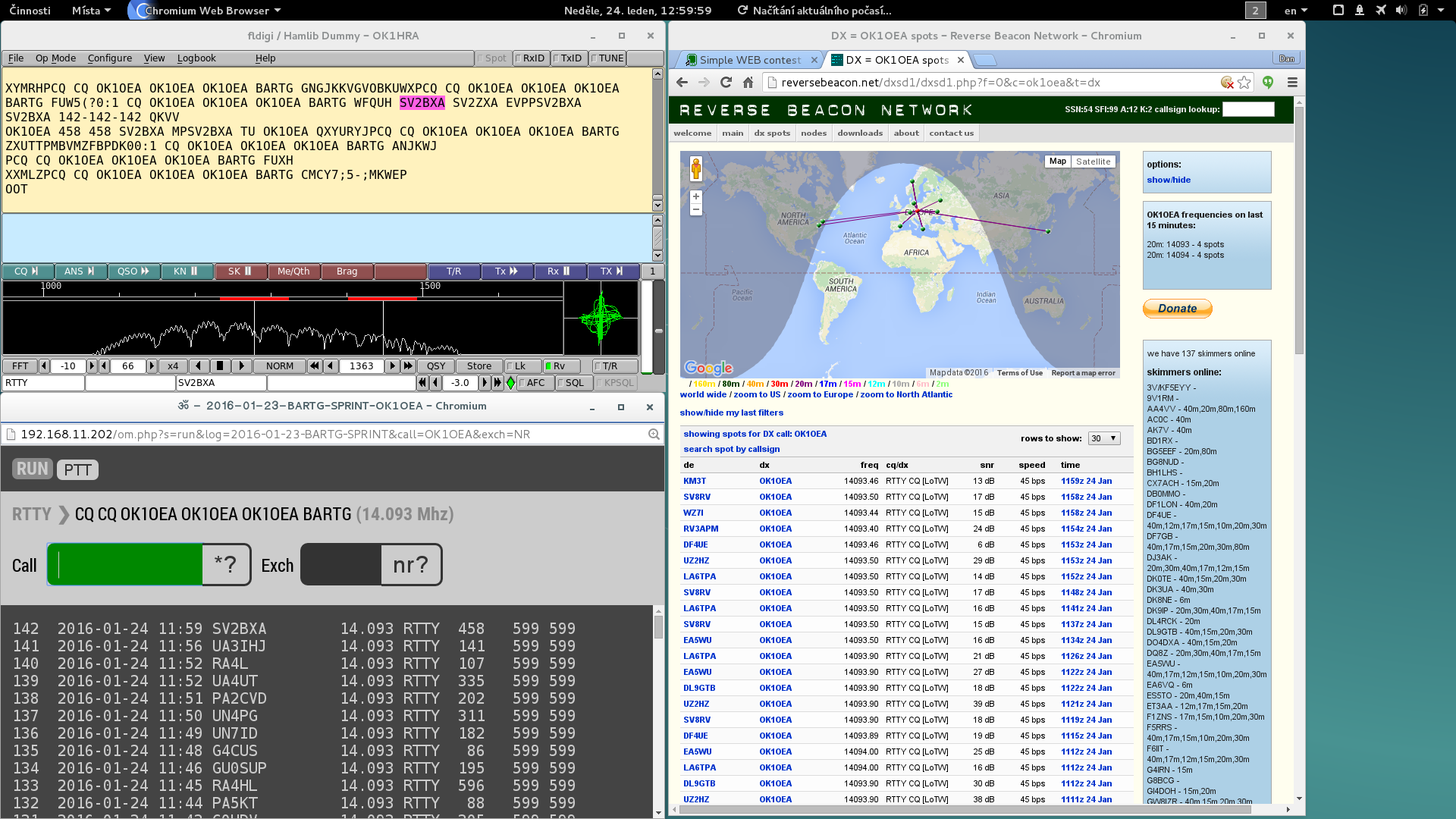Screen dimensions: 1456x819
Task: Switch the map to Satellite view
Action: [x=1093, y=162]
